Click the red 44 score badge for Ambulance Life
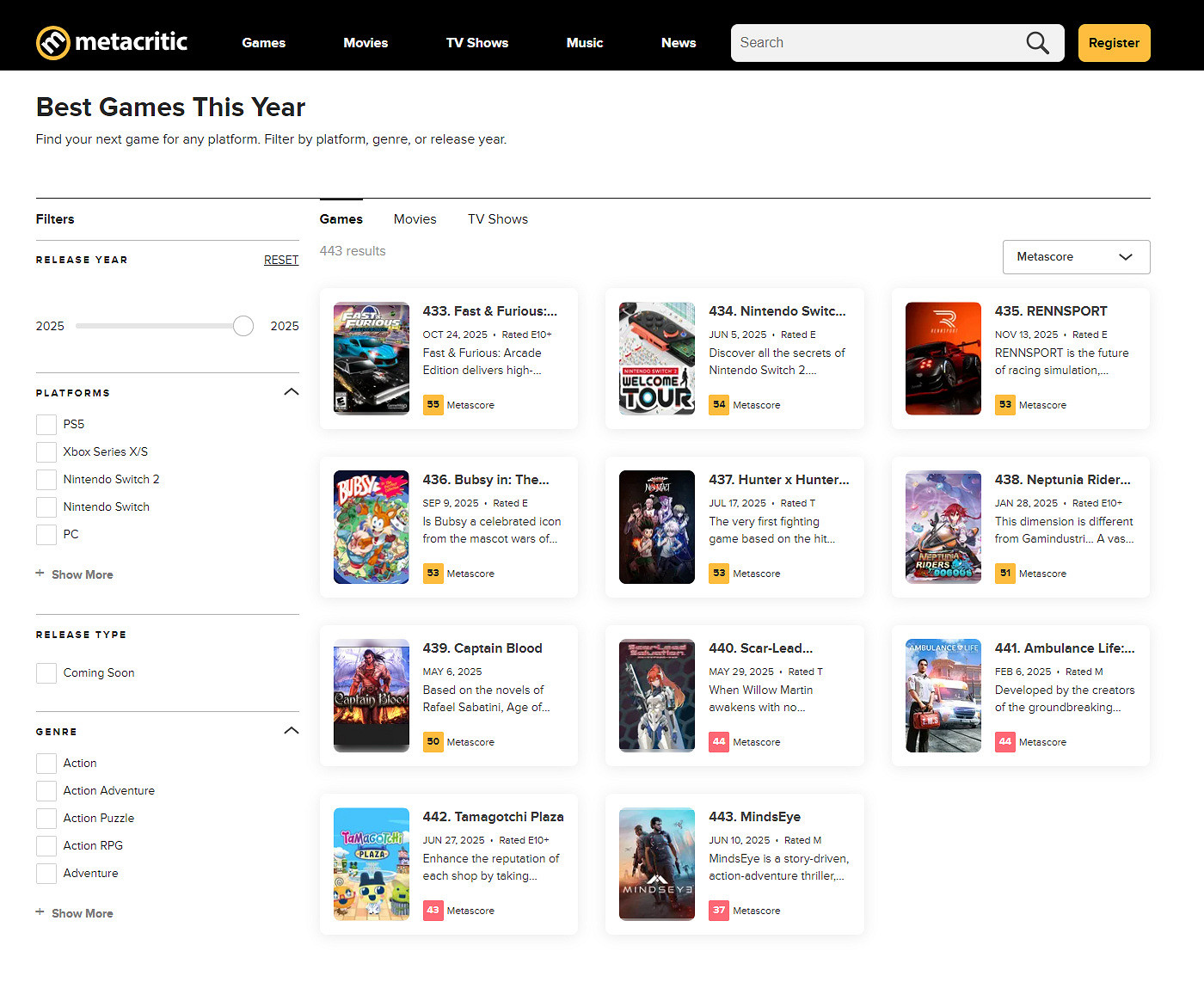The height and width of the screenshot is (982, 1204). [x=1004, y=742]
